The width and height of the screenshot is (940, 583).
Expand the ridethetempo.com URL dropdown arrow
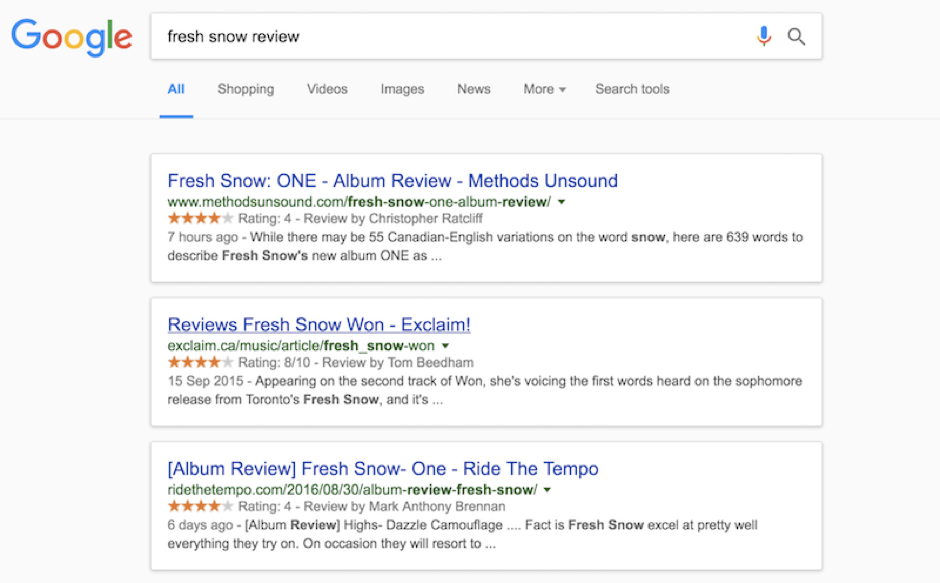[x=547, y=490]
